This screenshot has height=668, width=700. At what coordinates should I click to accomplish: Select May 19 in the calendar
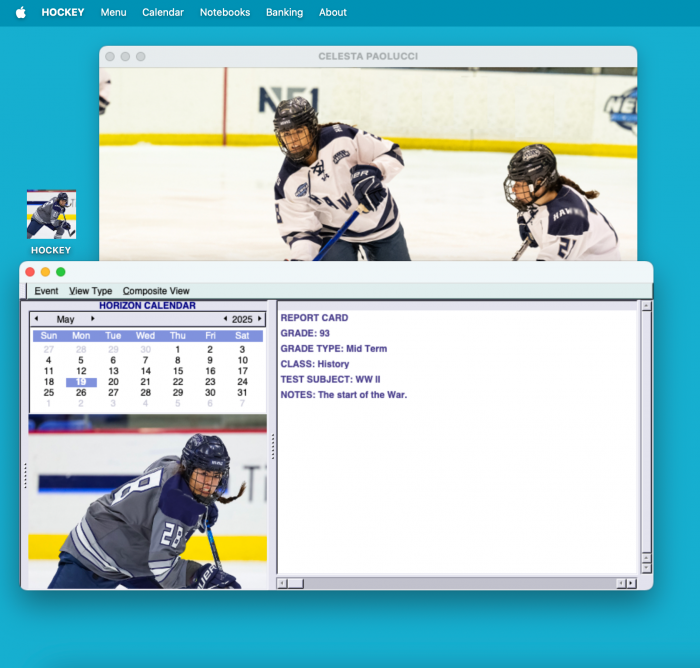[x=81, y=382]
